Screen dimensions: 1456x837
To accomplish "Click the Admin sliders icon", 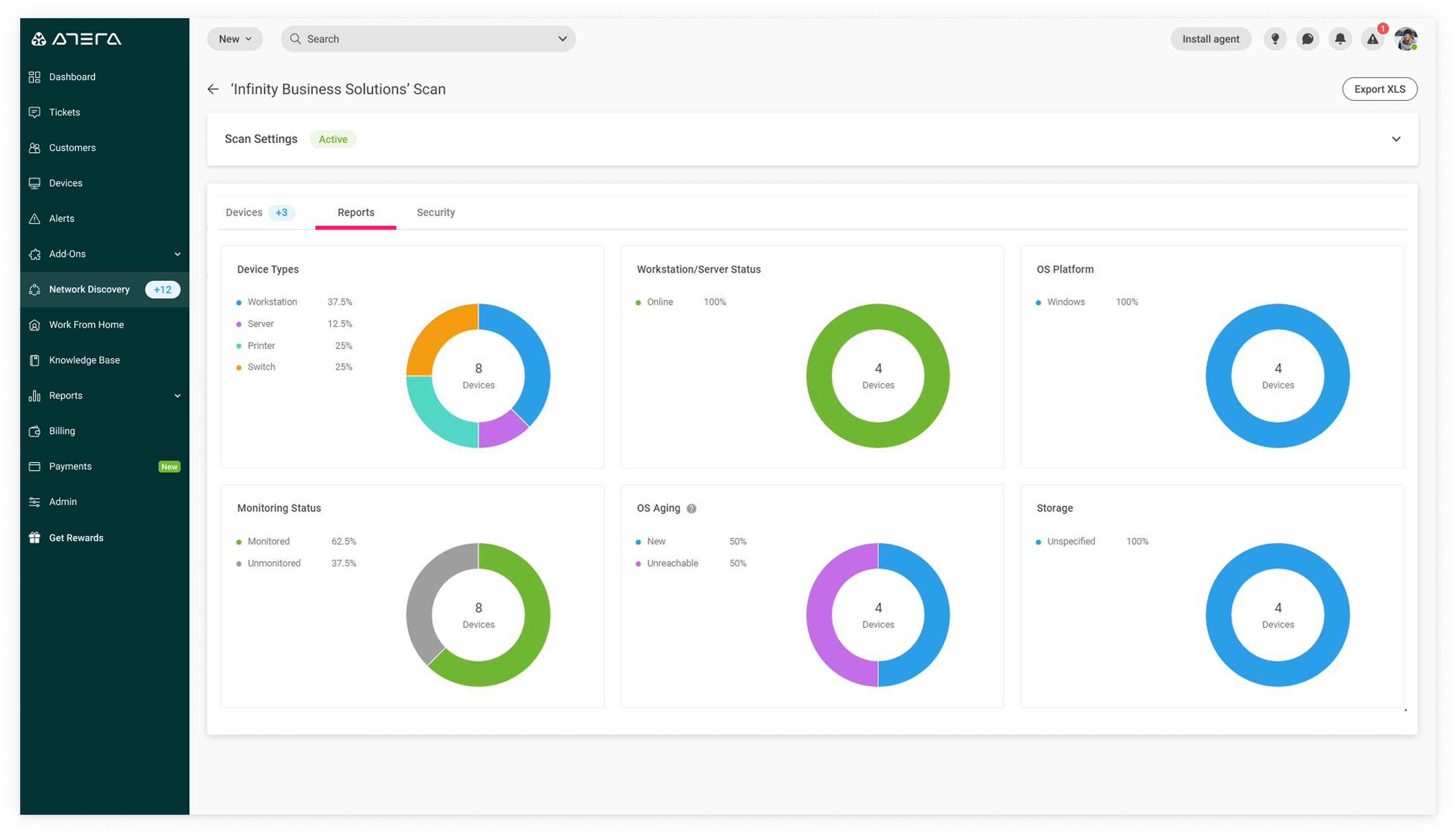I will 34,502.
